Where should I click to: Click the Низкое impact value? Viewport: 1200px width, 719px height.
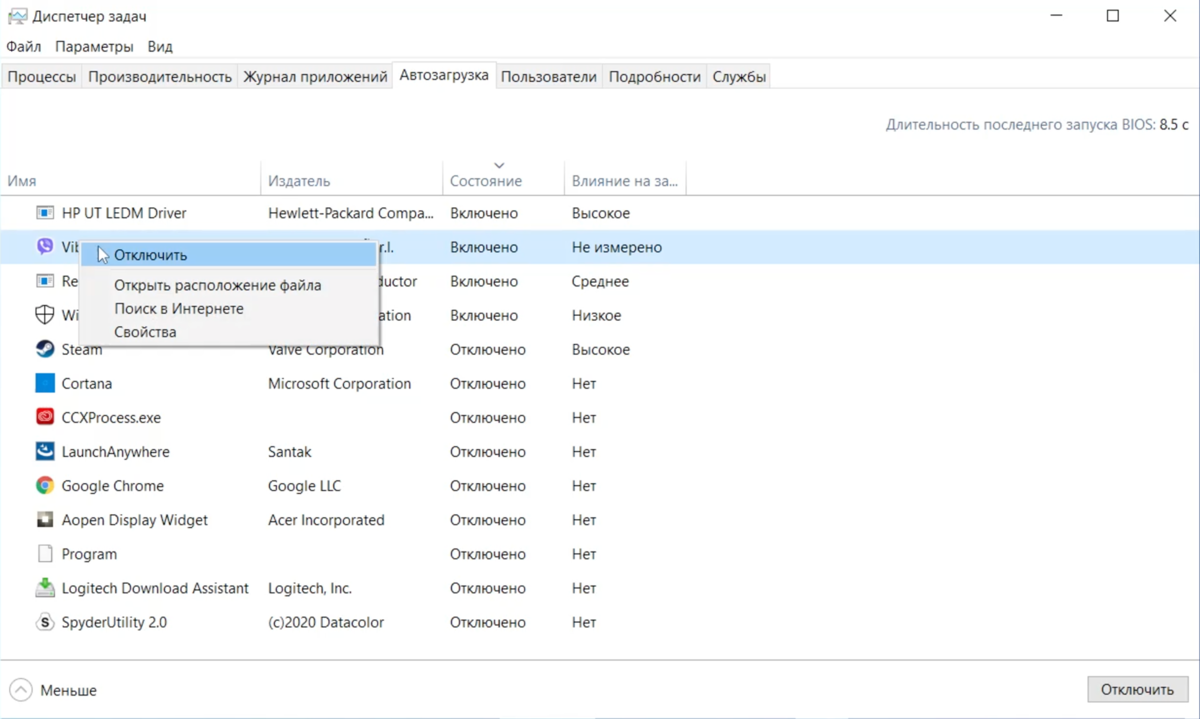596,315
